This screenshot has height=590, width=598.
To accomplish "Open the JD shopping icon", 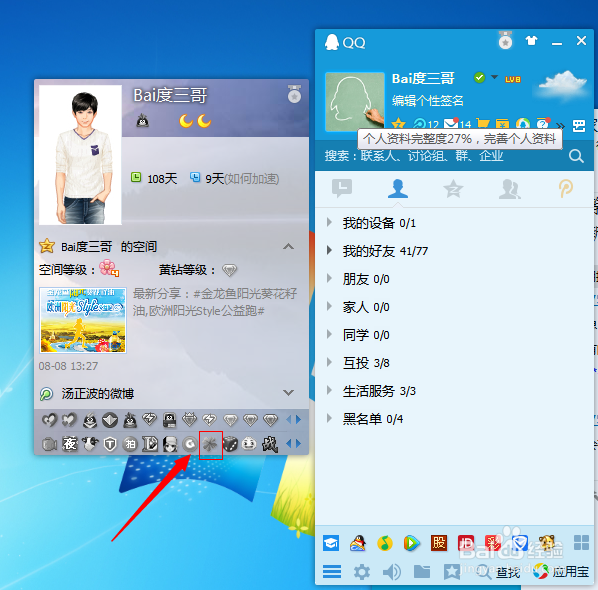I will pos(466,543).
